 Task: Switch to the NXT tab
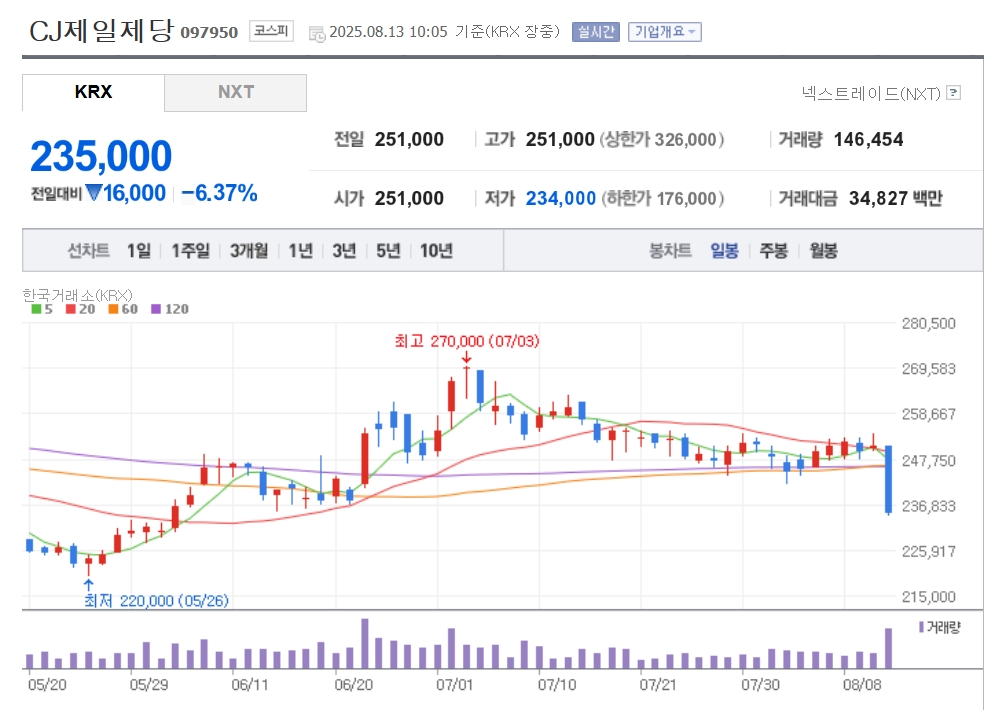point(236,92)
